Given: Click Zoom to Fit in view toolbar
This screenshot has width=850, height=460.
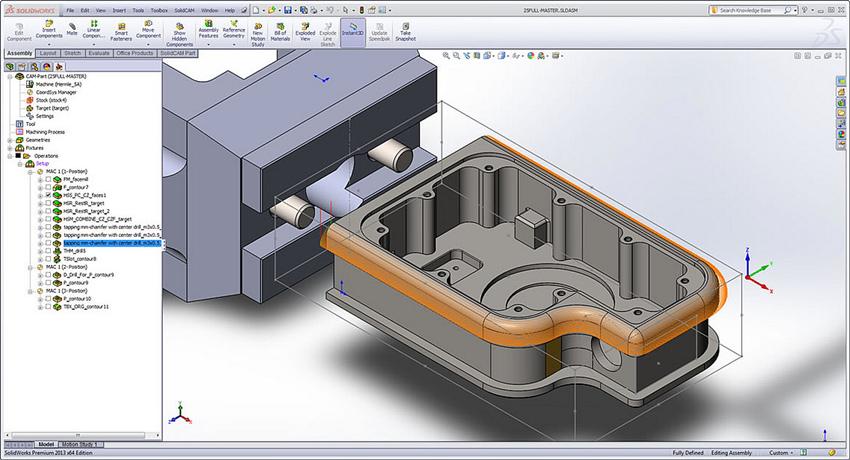Looking at the screenshot, I should tap(446, 55).
